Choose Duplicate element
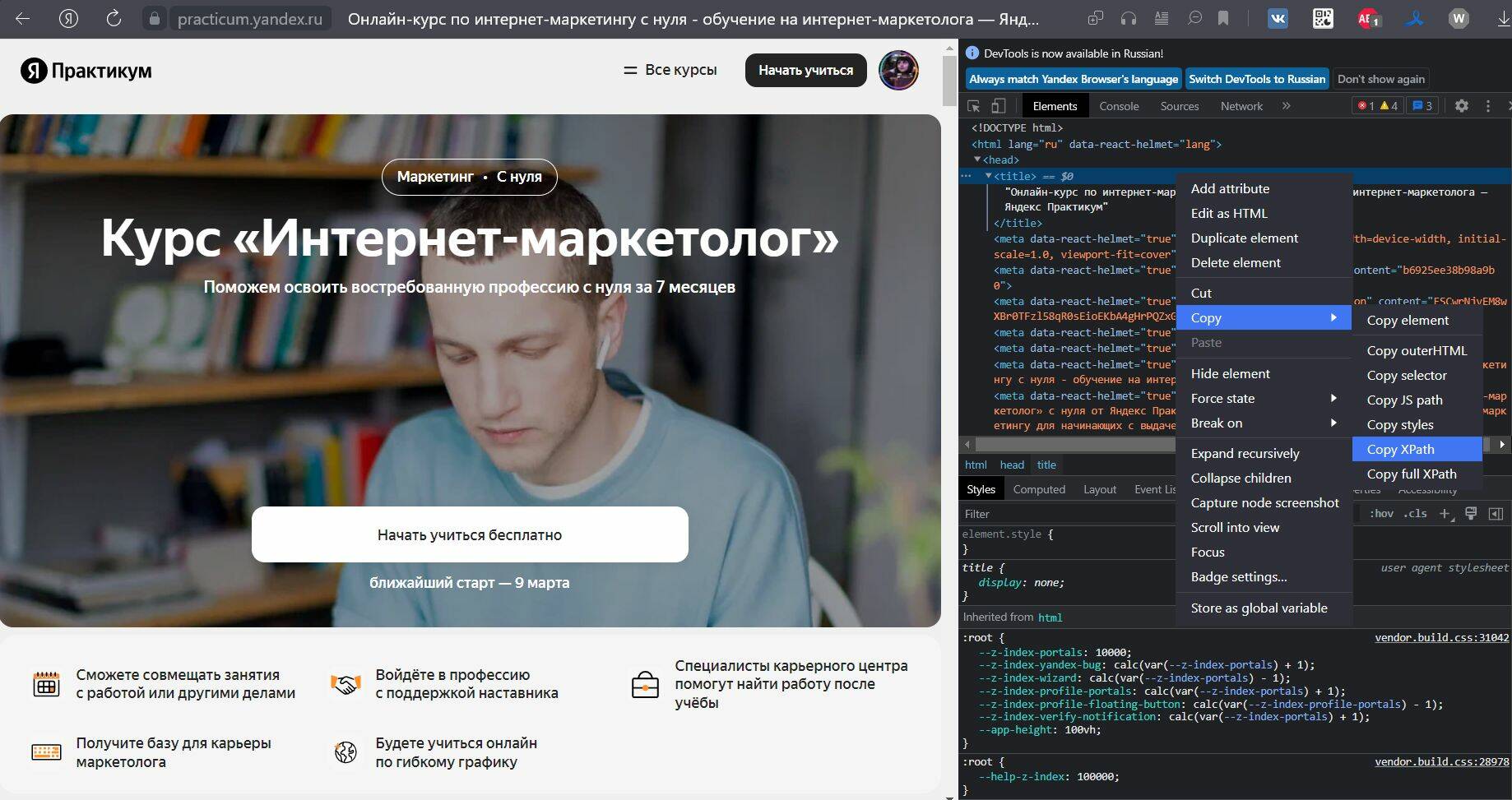This screenshot has width=1512, height=800. tap(1264, 238)
